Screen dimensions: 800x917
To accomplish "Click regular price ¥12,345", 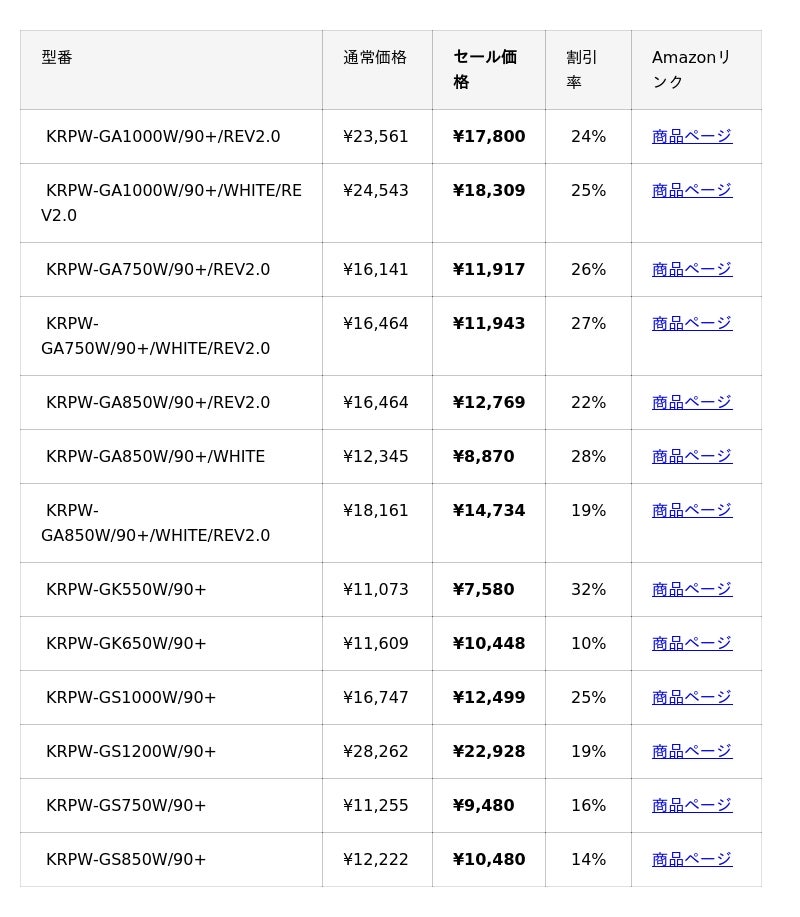I will click(x=375, y=456).
